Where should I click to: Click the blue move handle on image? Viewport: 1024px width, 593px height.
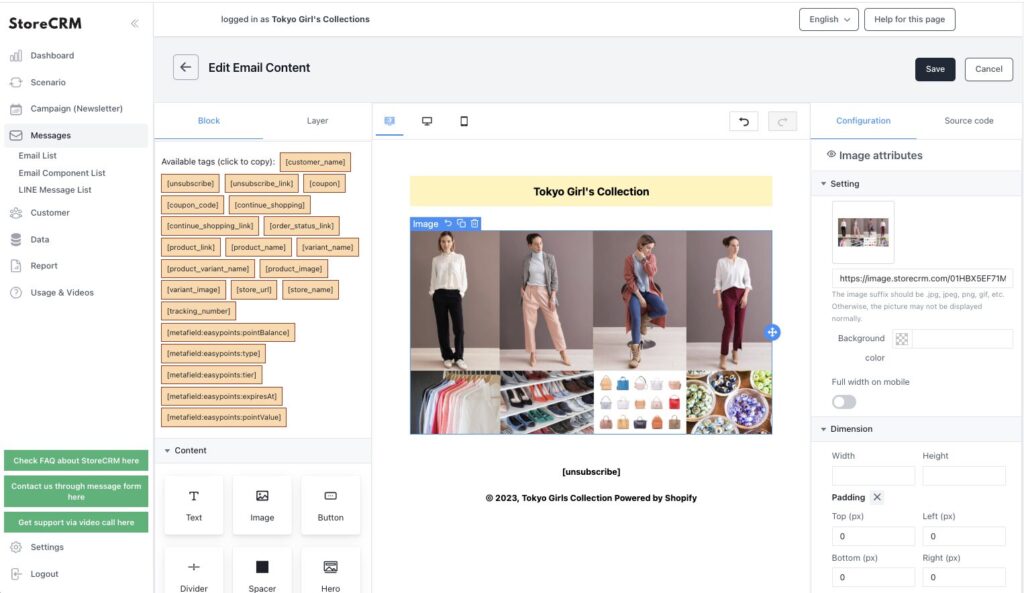coord(772,332)
